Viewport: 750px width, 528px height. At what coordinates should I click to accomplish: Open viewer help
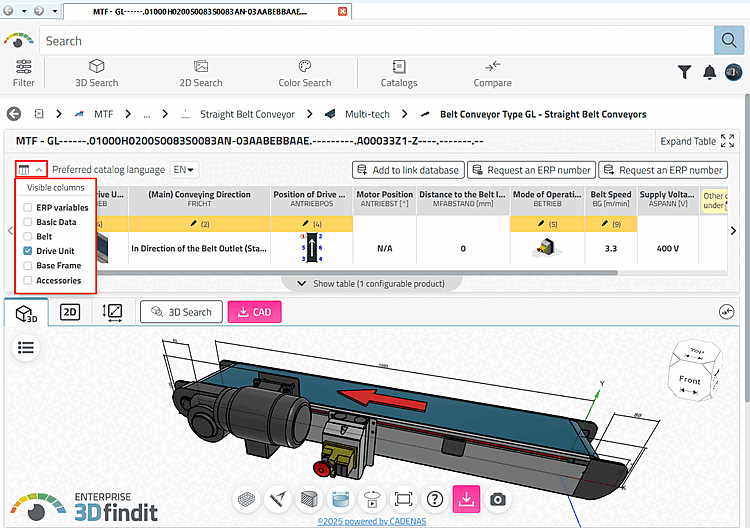click(435, 499)
